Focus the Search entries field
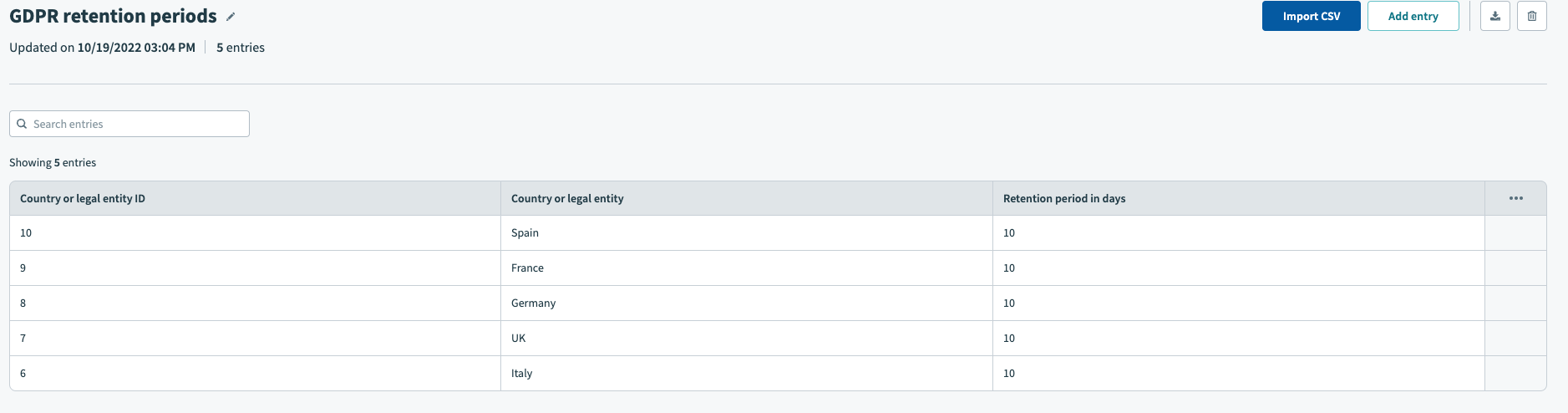 click(138, 124)
